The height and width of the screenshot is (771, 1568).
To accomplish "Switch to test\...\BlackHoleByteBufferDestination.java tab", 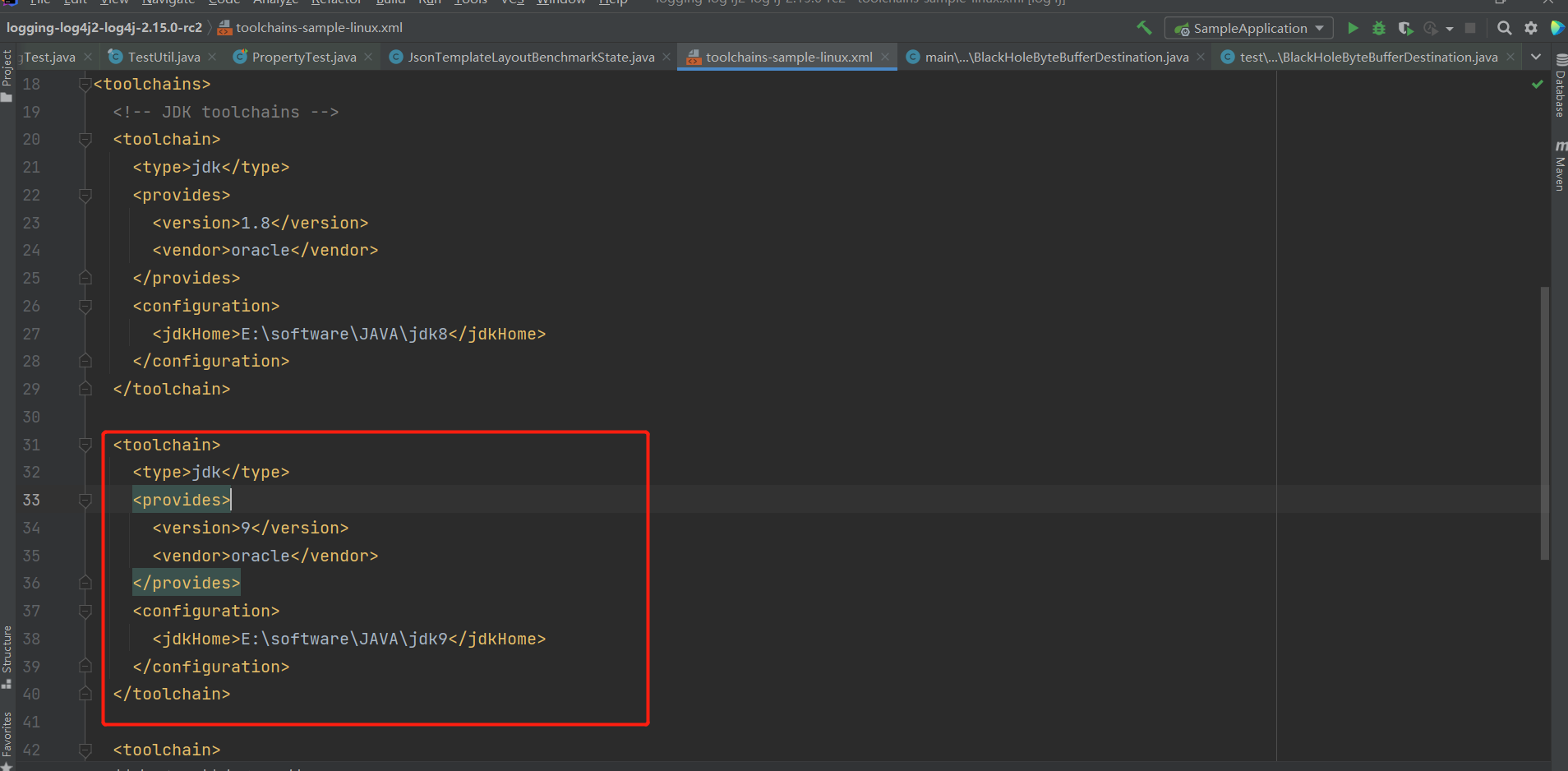I will 1368,57.
